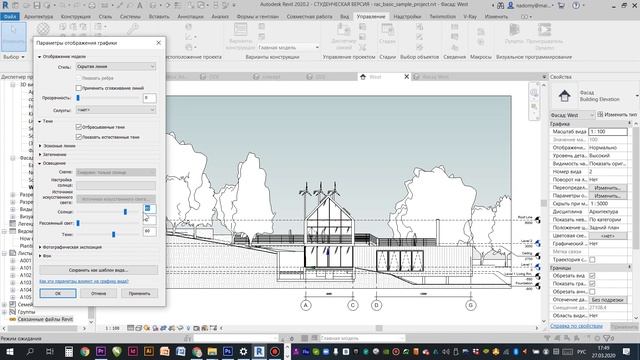Open Справка по свойствам link
640x360 pixels.
(x=576, y=326)
